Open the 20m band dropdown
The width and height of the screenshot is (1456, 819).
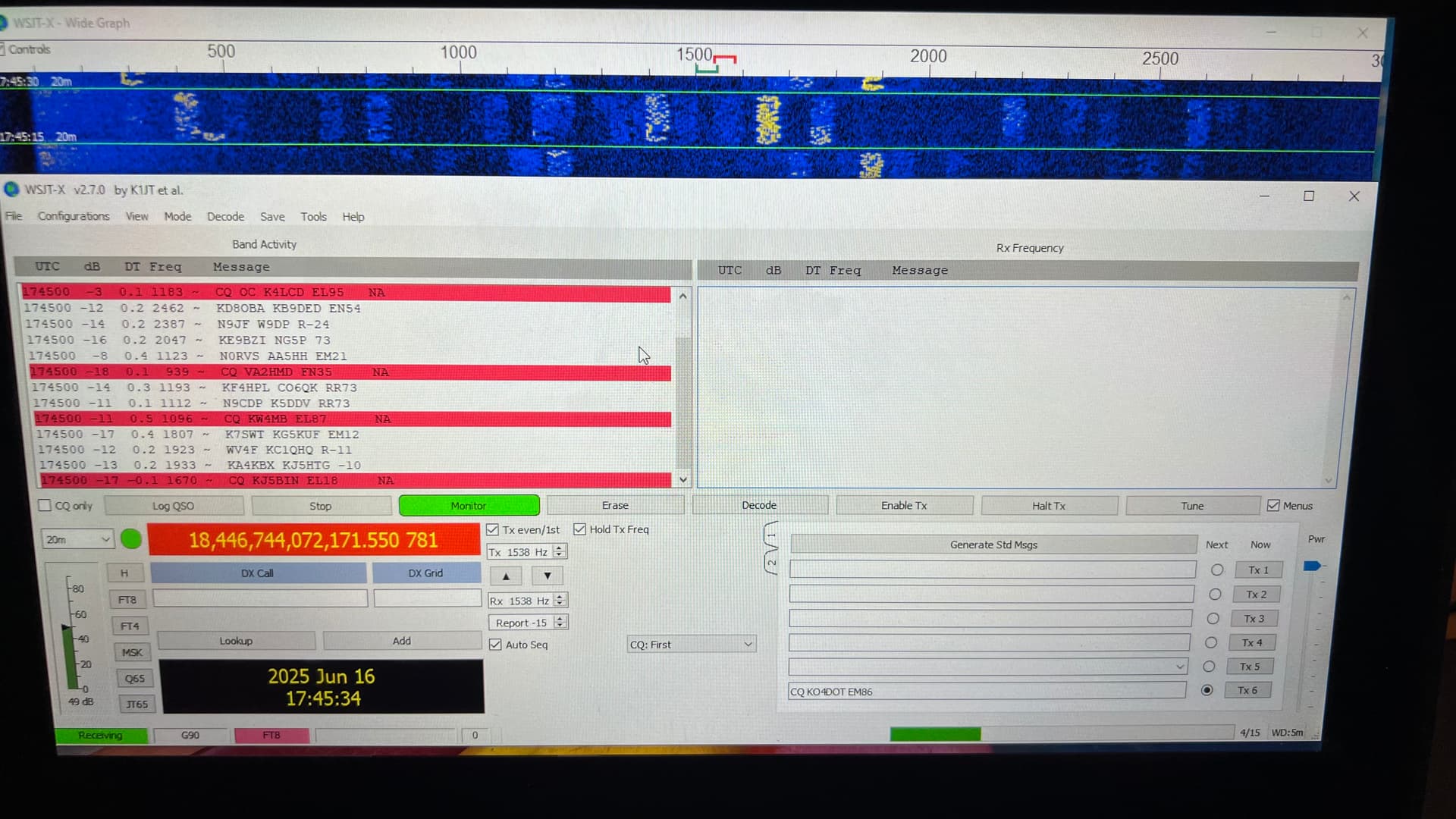point(77,539)
